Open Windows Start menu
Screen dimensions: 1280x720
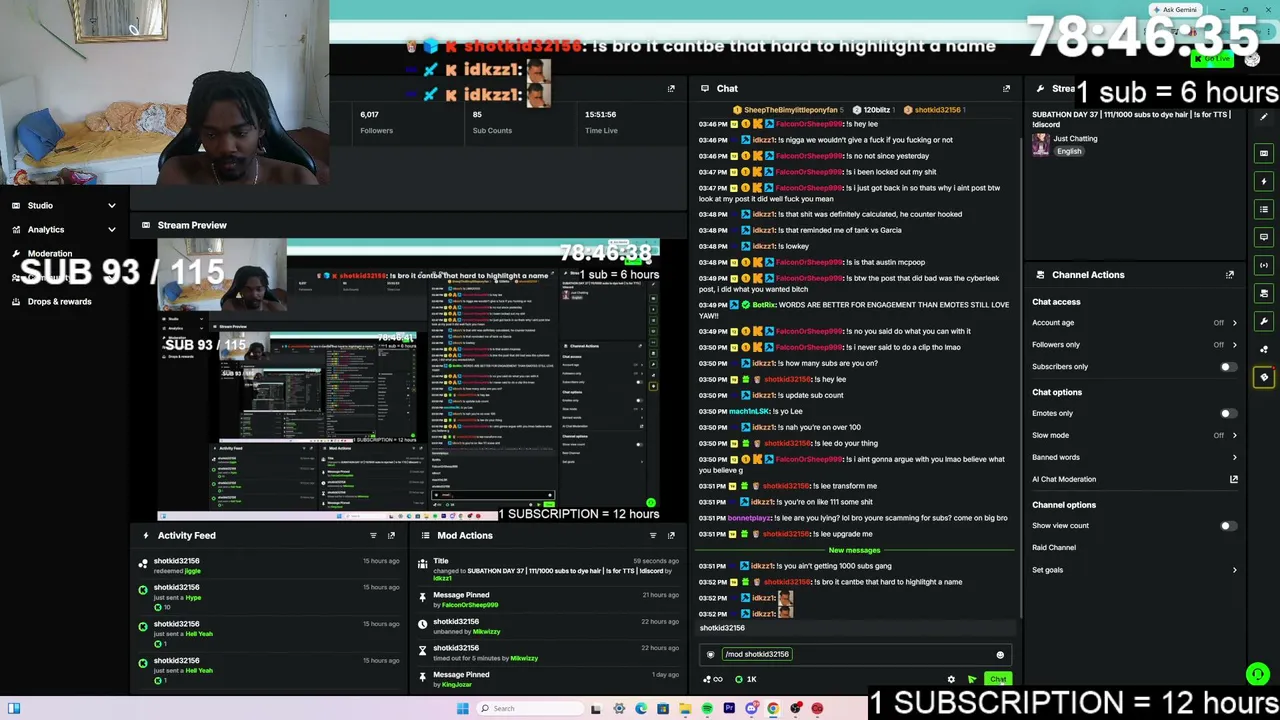[x=462, y=709]
